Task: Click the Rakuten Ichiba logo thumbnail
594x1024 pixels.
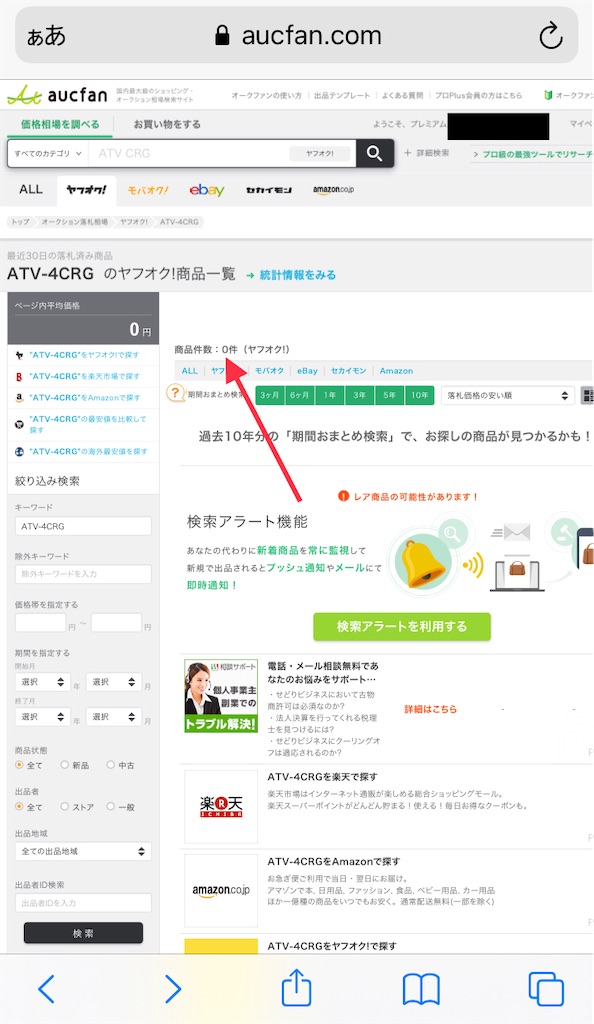Action: [x=221, y=807]
